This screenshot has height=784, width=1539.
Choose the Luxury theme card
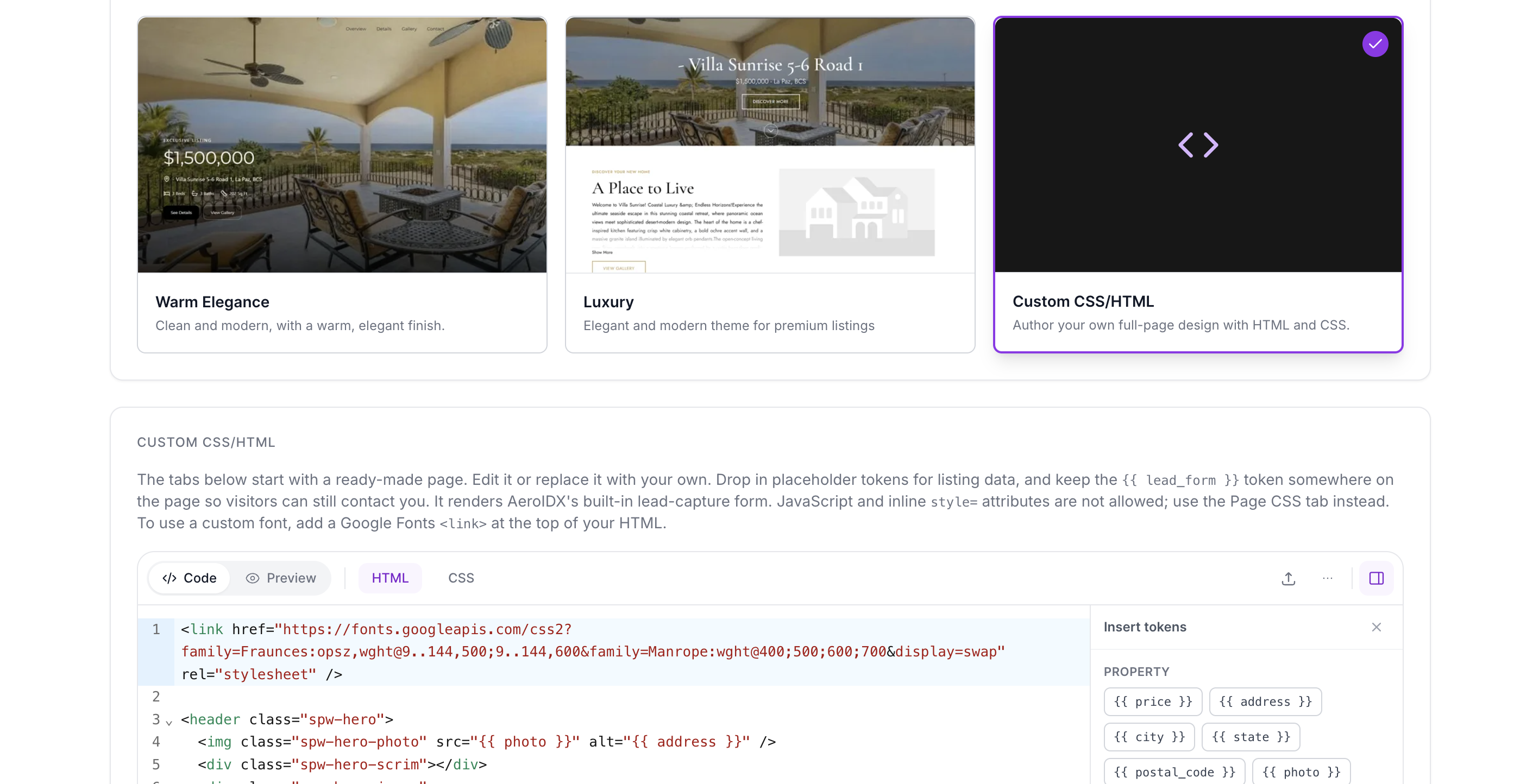pyautogui.click(x=769, y=185)
